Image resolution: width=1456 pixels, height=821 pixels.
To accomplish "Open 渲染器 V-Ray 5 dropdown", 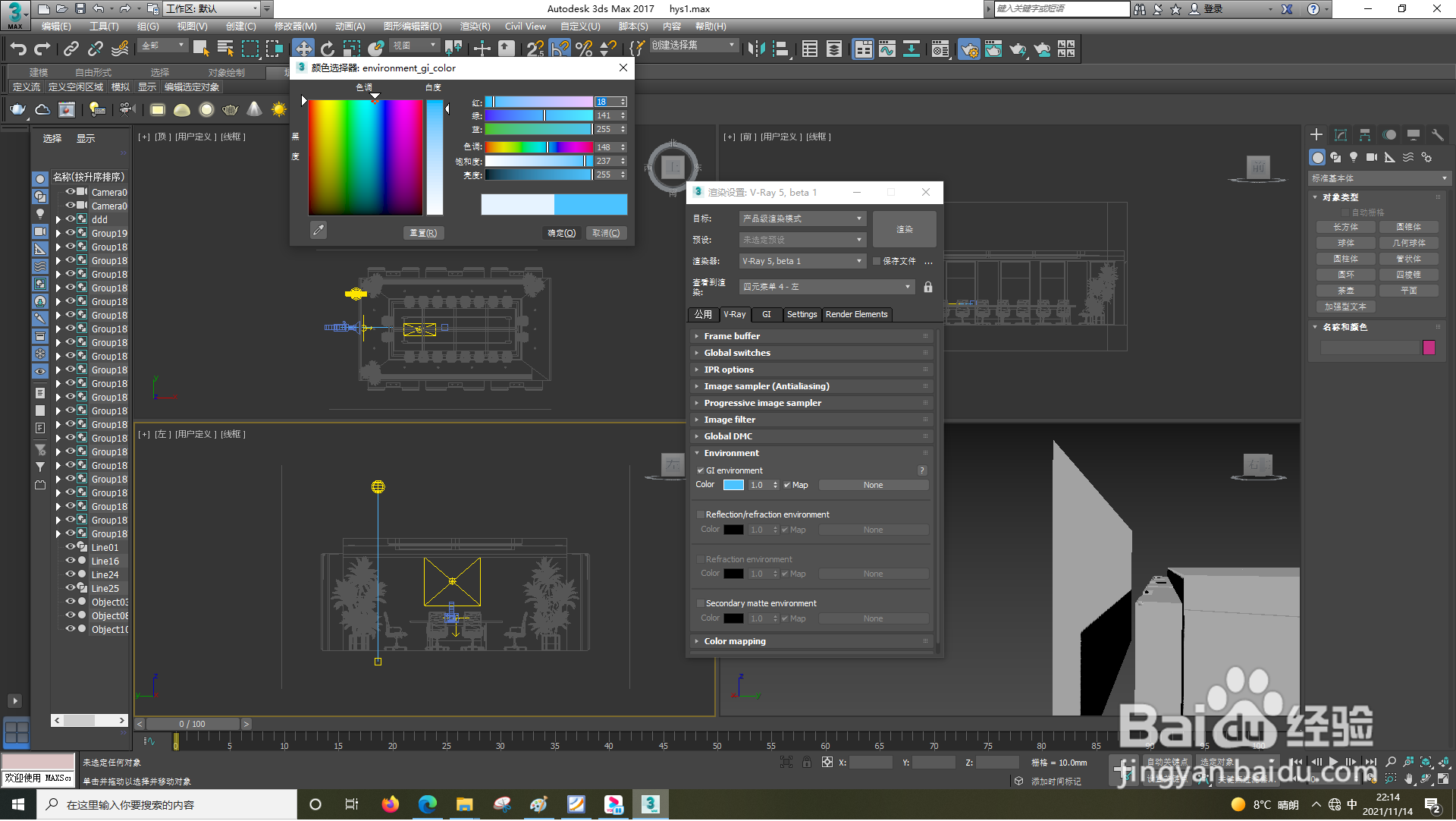I will [x=802, y=261].
